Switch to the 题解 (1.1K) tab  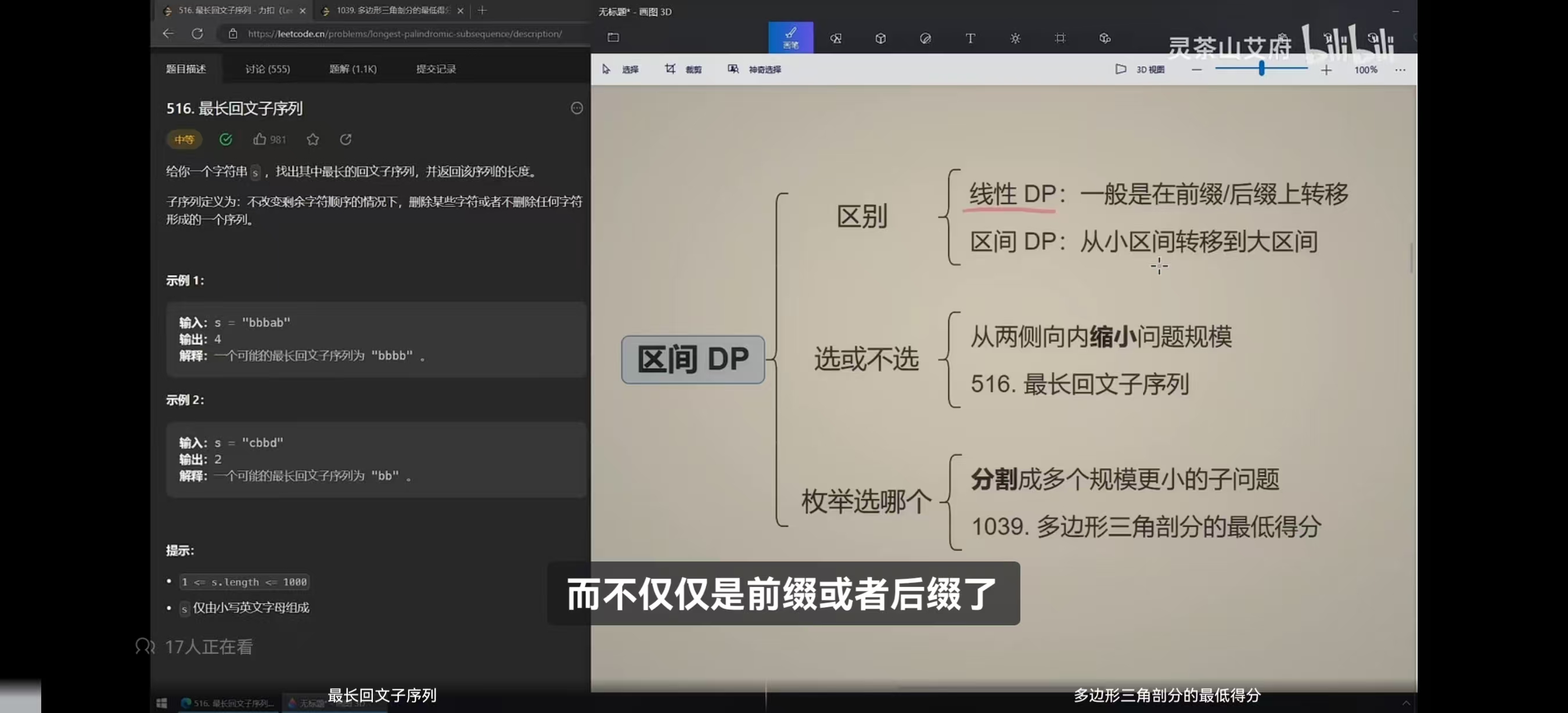click(353, 69)
